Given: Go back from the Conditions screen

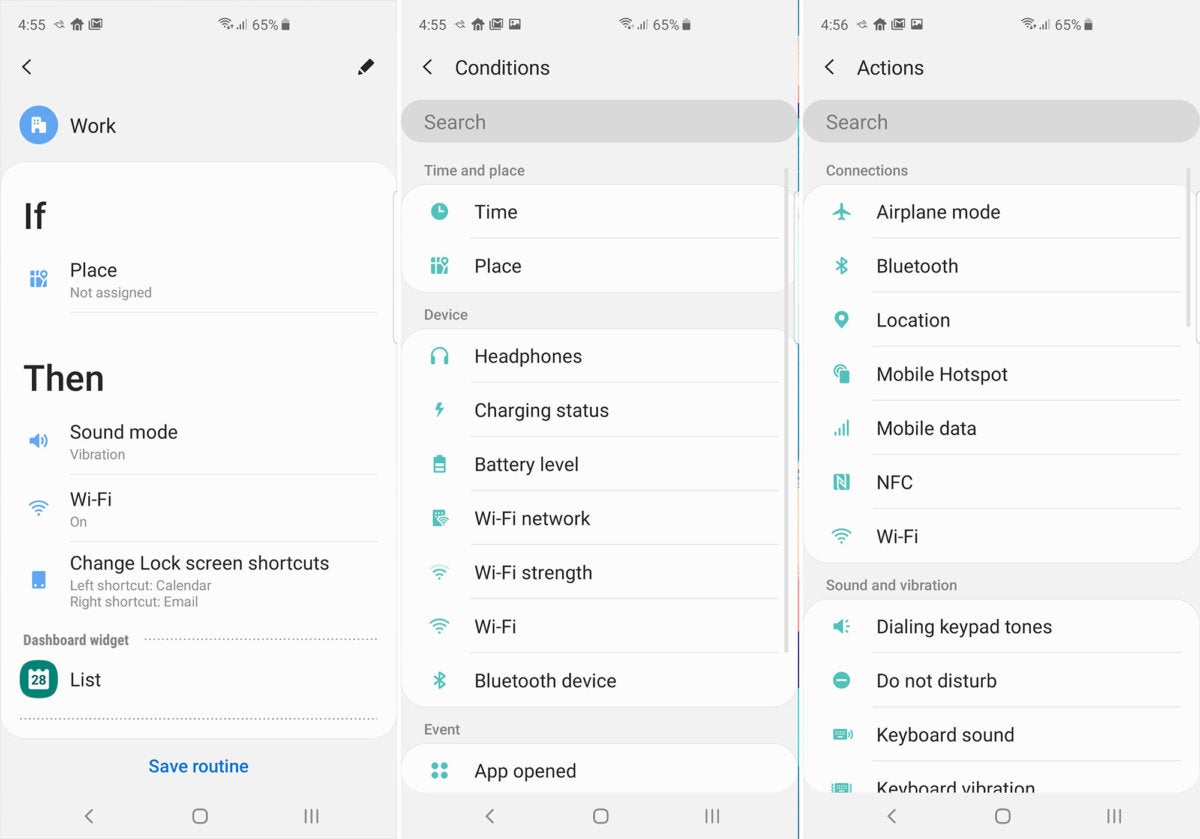Looking at the screenshot, I should pyautogui.click(x=427, y=67).
